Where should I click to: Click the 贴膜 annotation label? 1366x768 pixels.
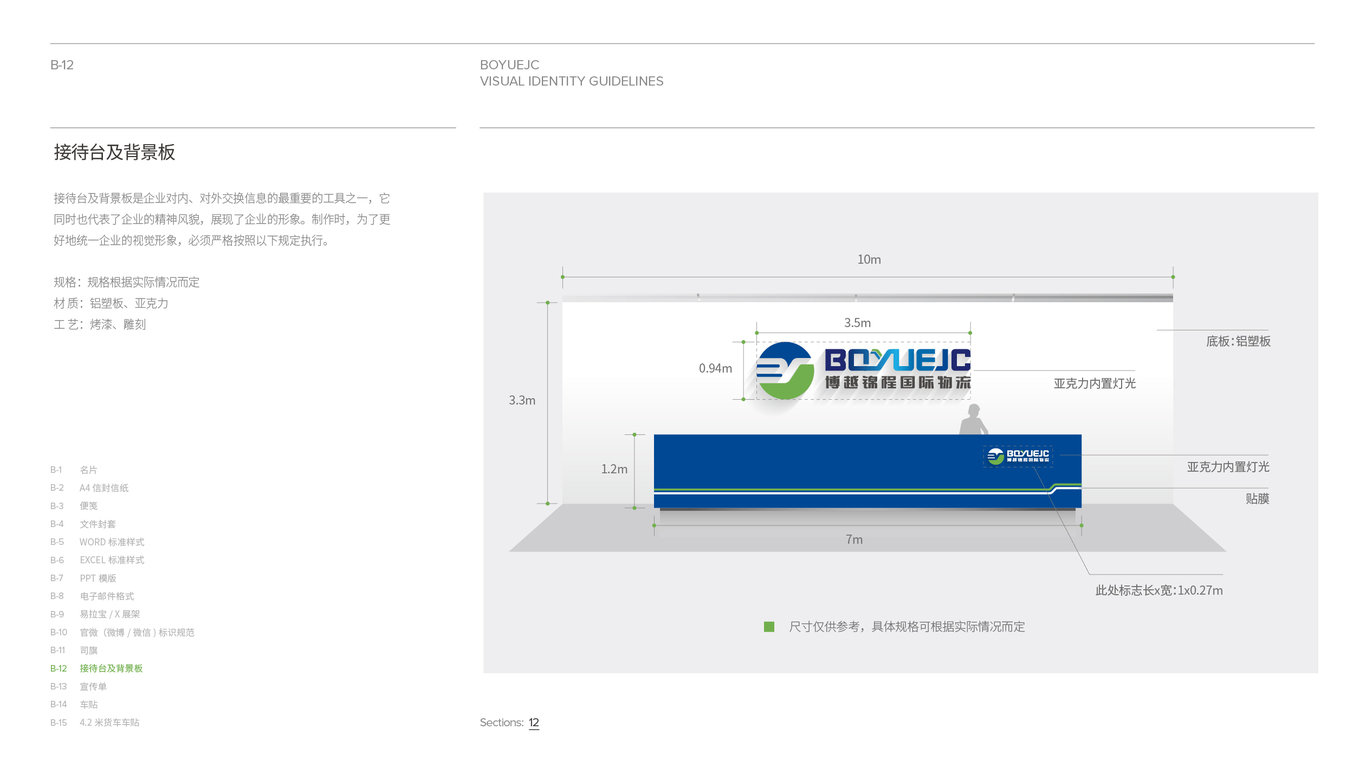pos(1257,498)
